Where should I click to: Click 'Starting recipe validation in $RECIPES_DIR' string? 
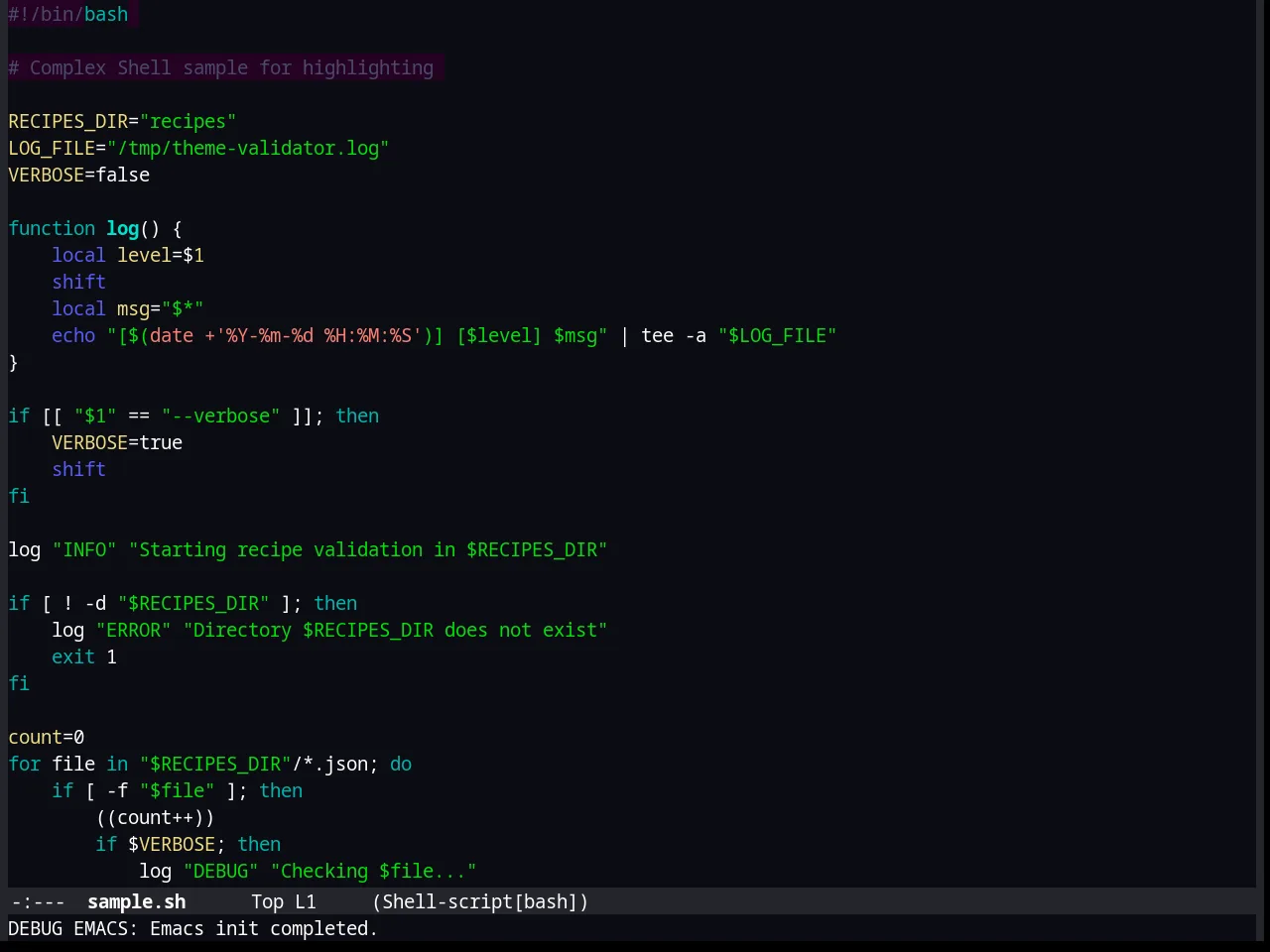[368, 549]
